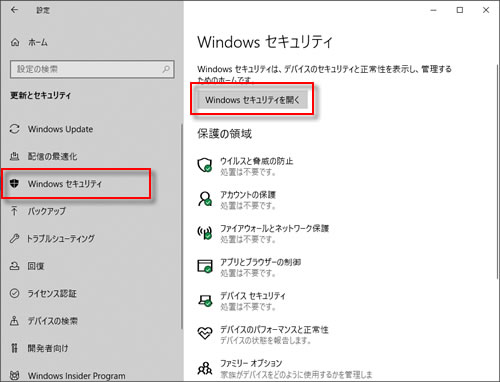The height and width of the screenshot is (382, 500).
Task: Select 回復 in the sidebar
Action: pyautogui.click(x=36, y=266)
